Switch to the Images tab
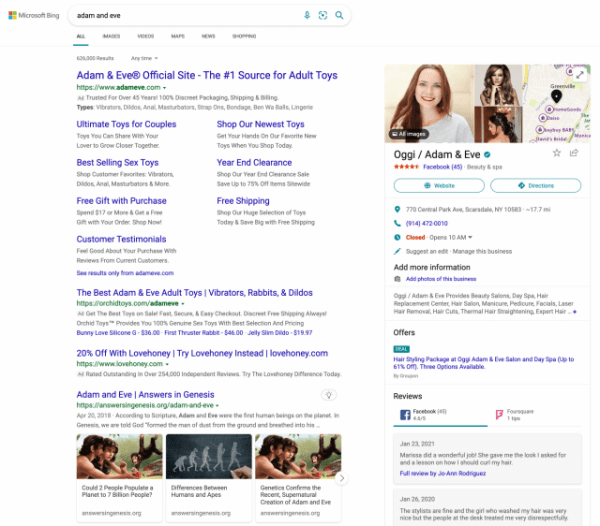Image resolution: width=600 pixels, height=526 pixels. [x=111, y=36]
